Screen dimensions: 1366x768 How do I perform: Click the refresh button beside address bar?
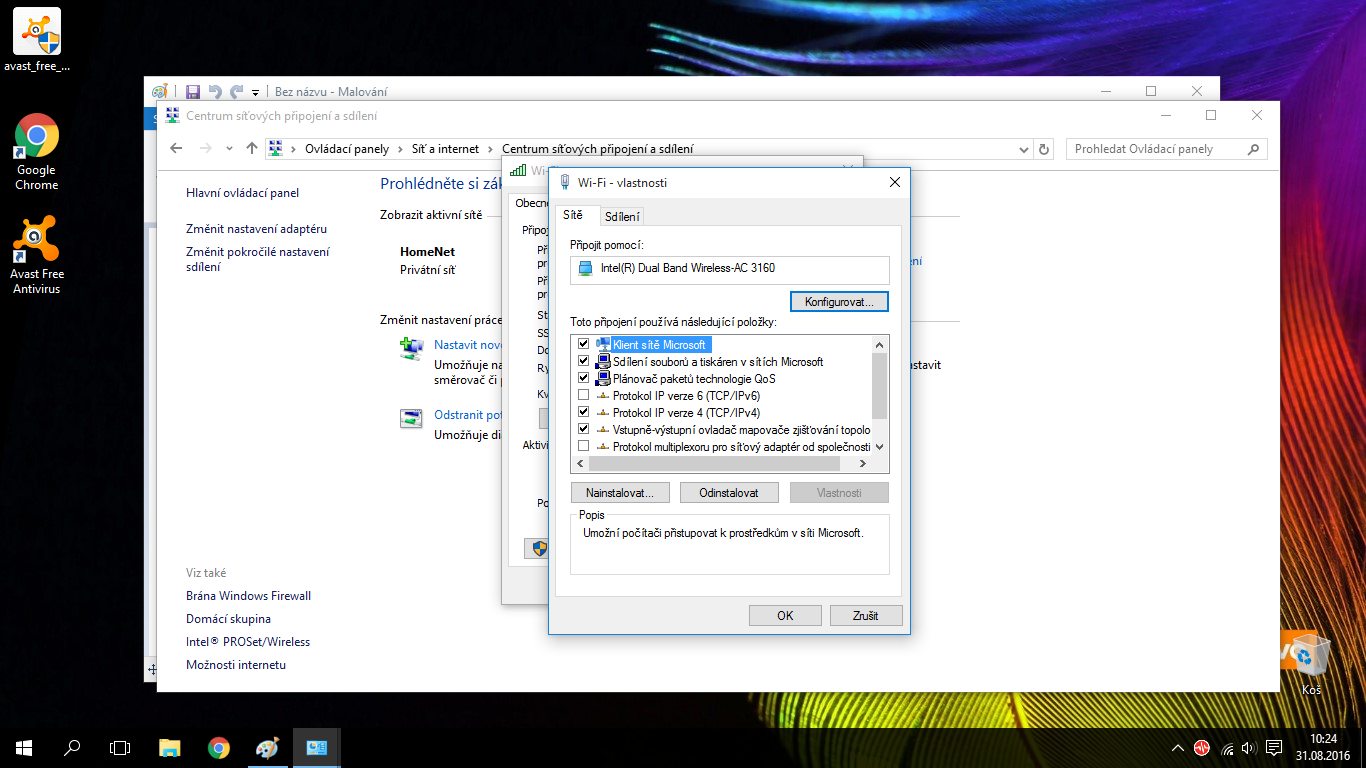1045,149
